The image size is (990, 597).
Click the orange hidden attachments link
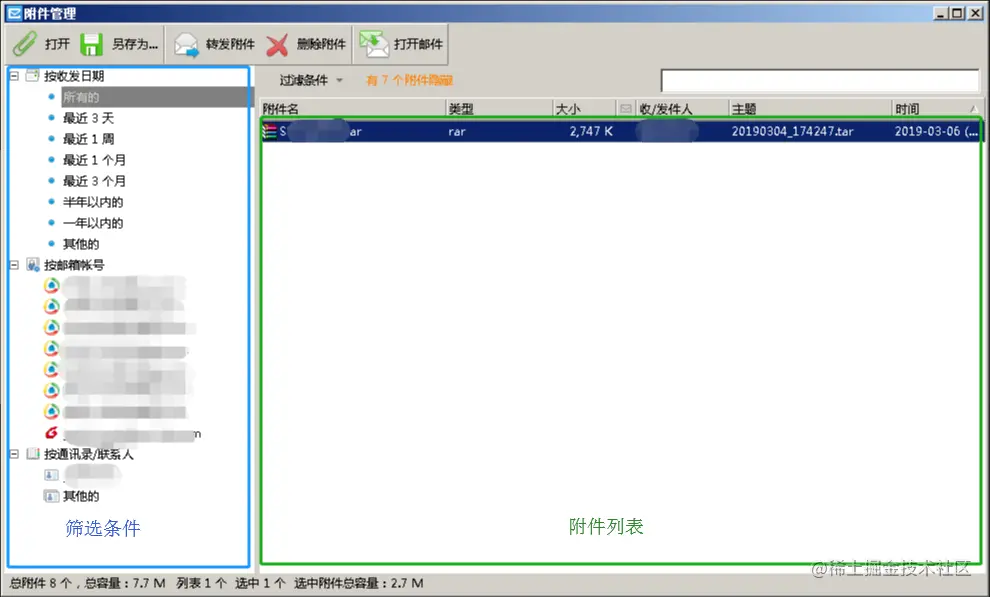click(409, 80)
